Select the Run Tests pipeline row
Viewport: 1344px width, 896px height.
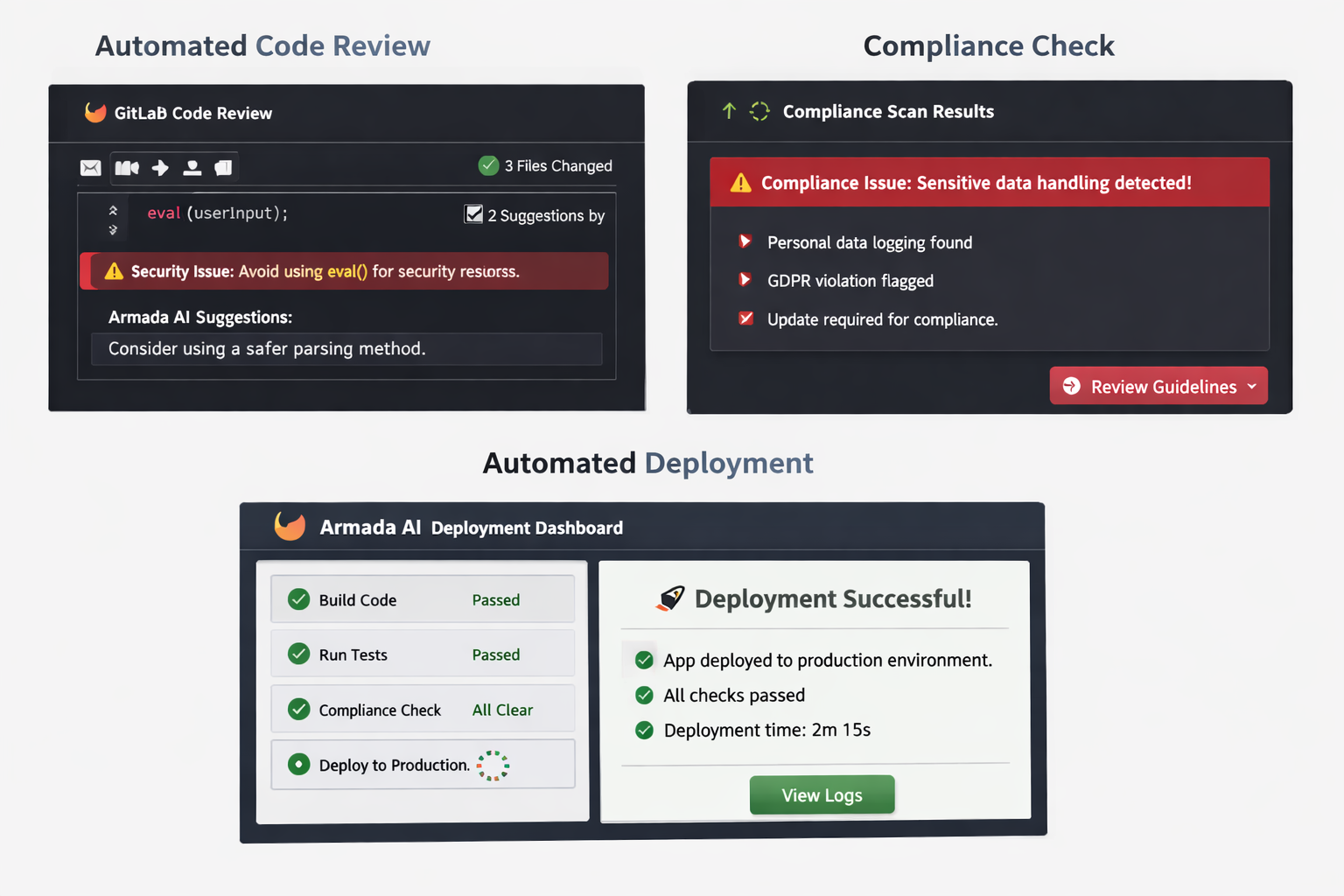click(x=423, y=654)
